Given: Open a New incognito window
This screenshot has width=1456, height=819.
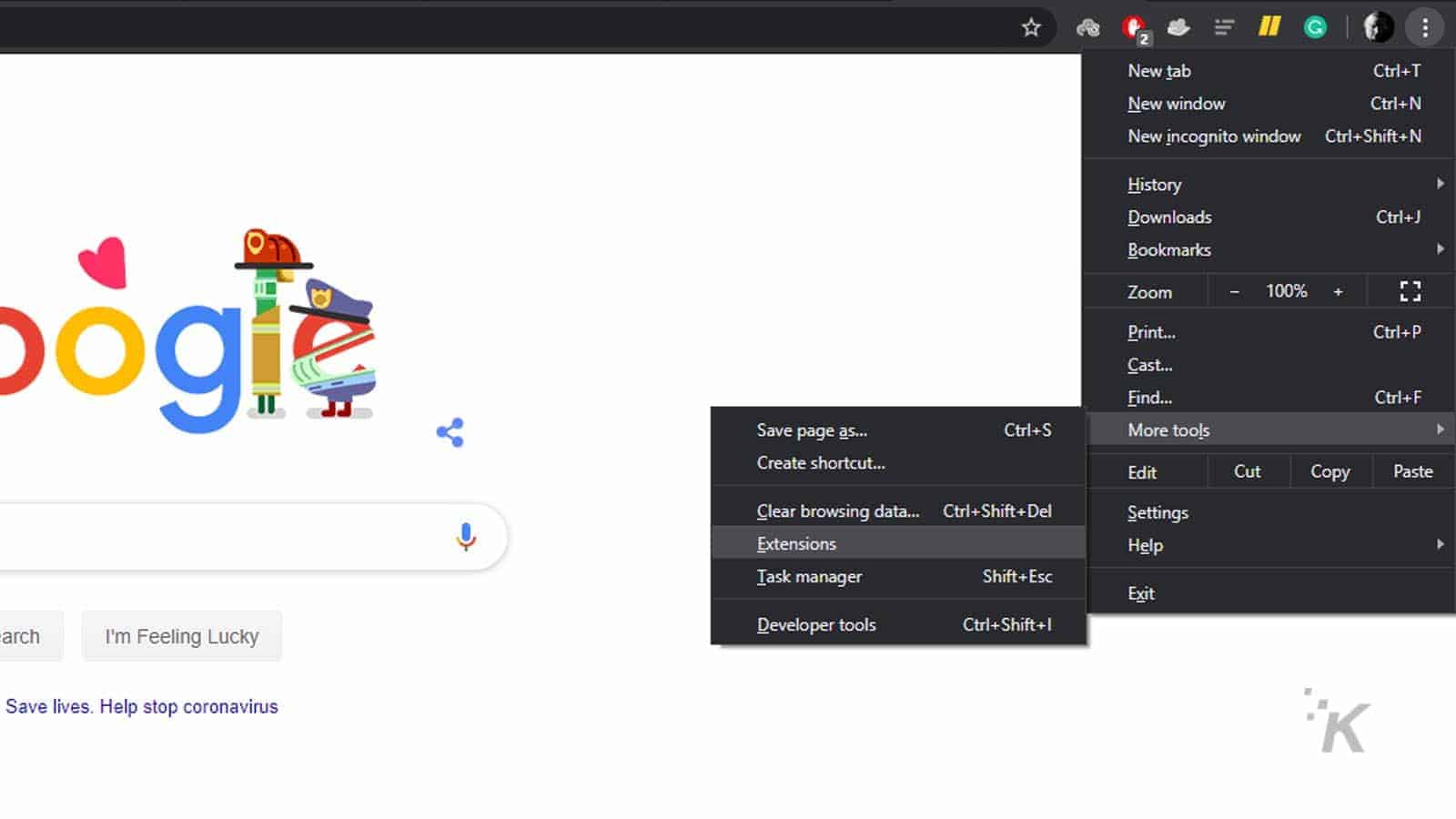Looking at the screenshot, I should click(x=1269, y=136).
